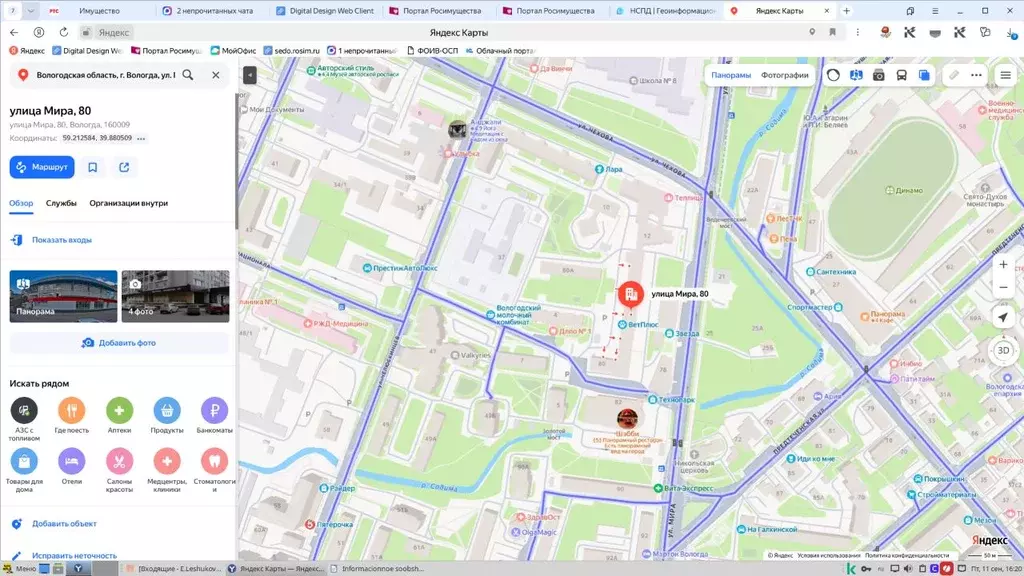Open the map layers selector icon
This screenshot has width=1024, height=576.
coord(924,75)
